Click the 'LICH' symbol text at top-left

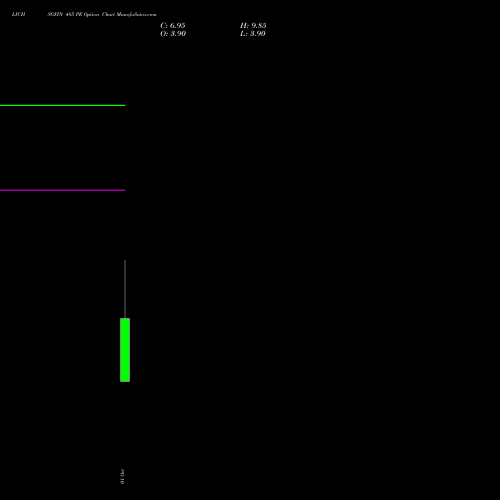[18, 14]
